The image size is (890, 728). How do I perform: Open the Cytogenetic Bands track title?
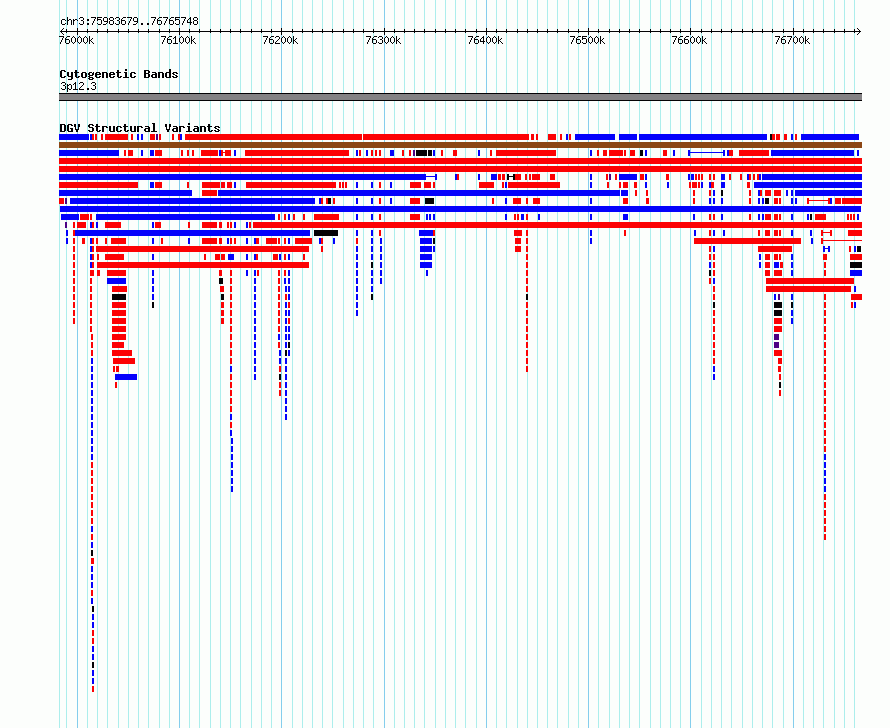[x=119, y=74]
